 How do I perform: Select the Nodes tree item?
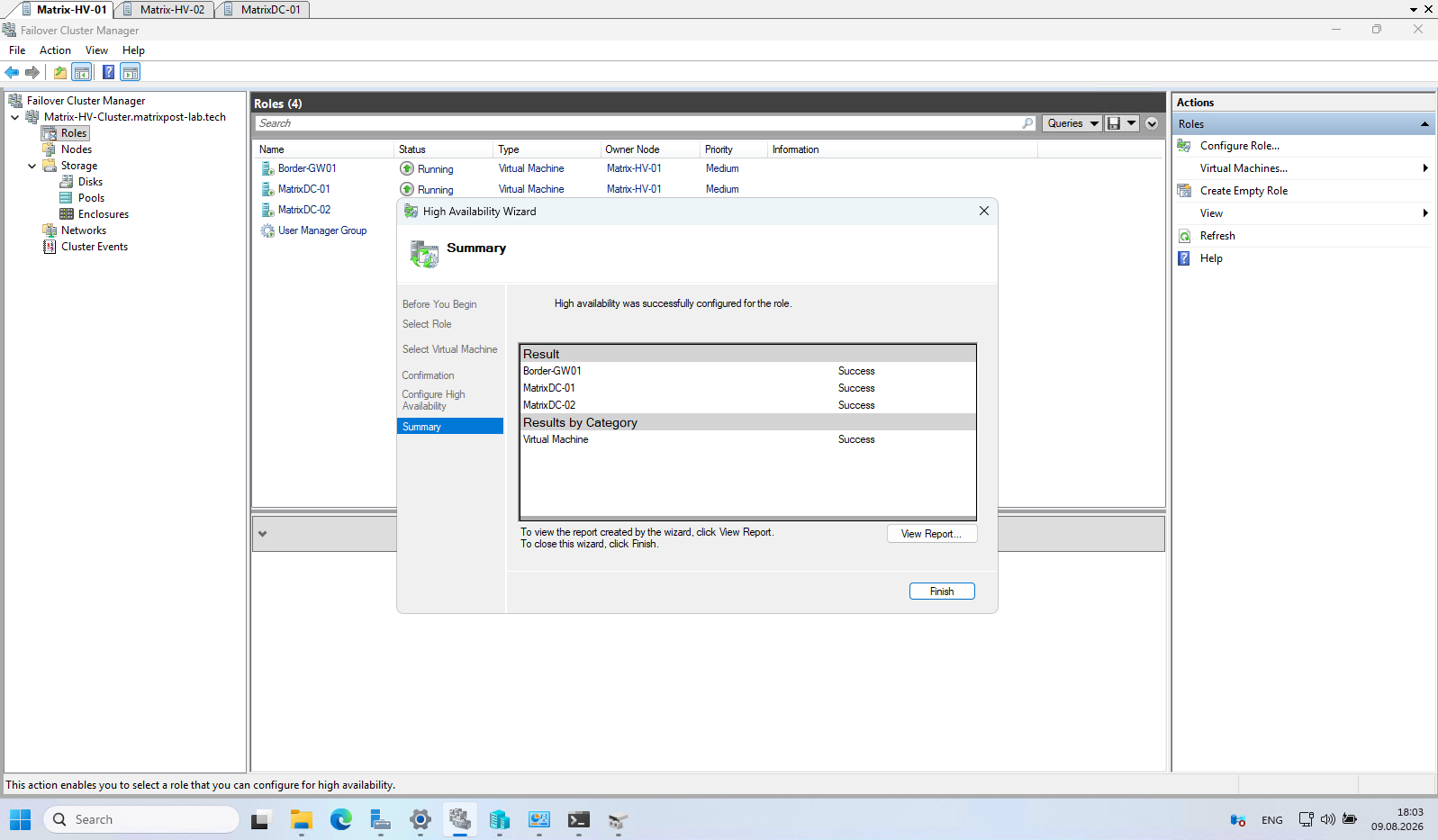(77, 149)
